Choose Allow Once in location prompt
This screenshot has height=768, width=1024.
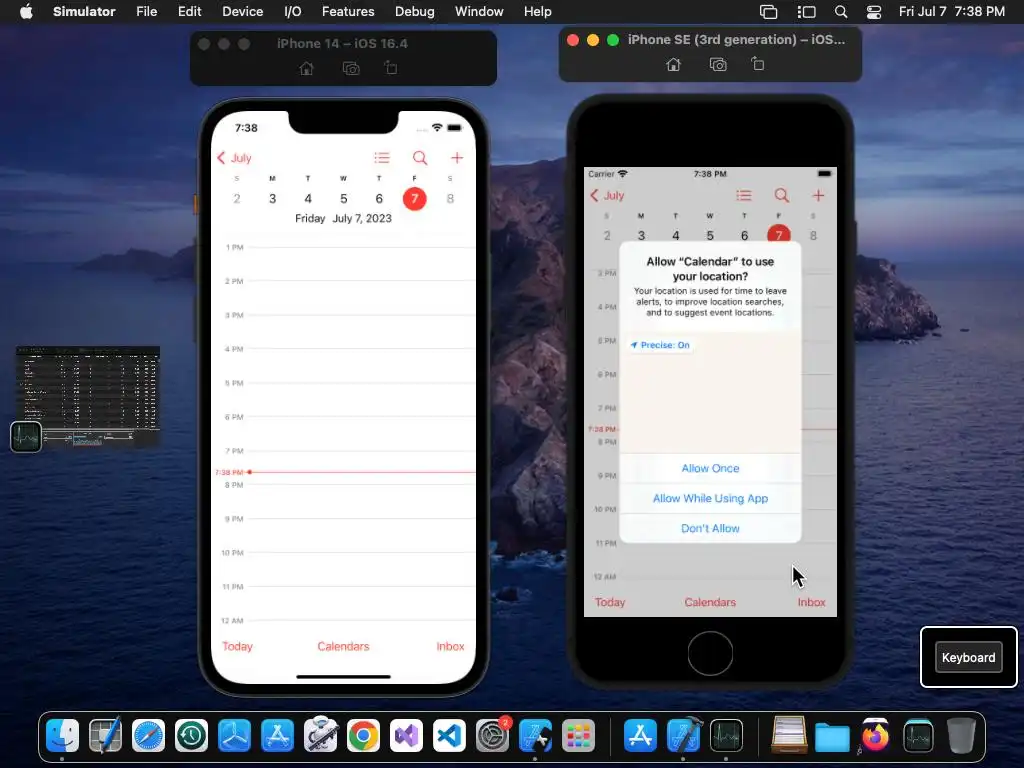click(711, 468)
